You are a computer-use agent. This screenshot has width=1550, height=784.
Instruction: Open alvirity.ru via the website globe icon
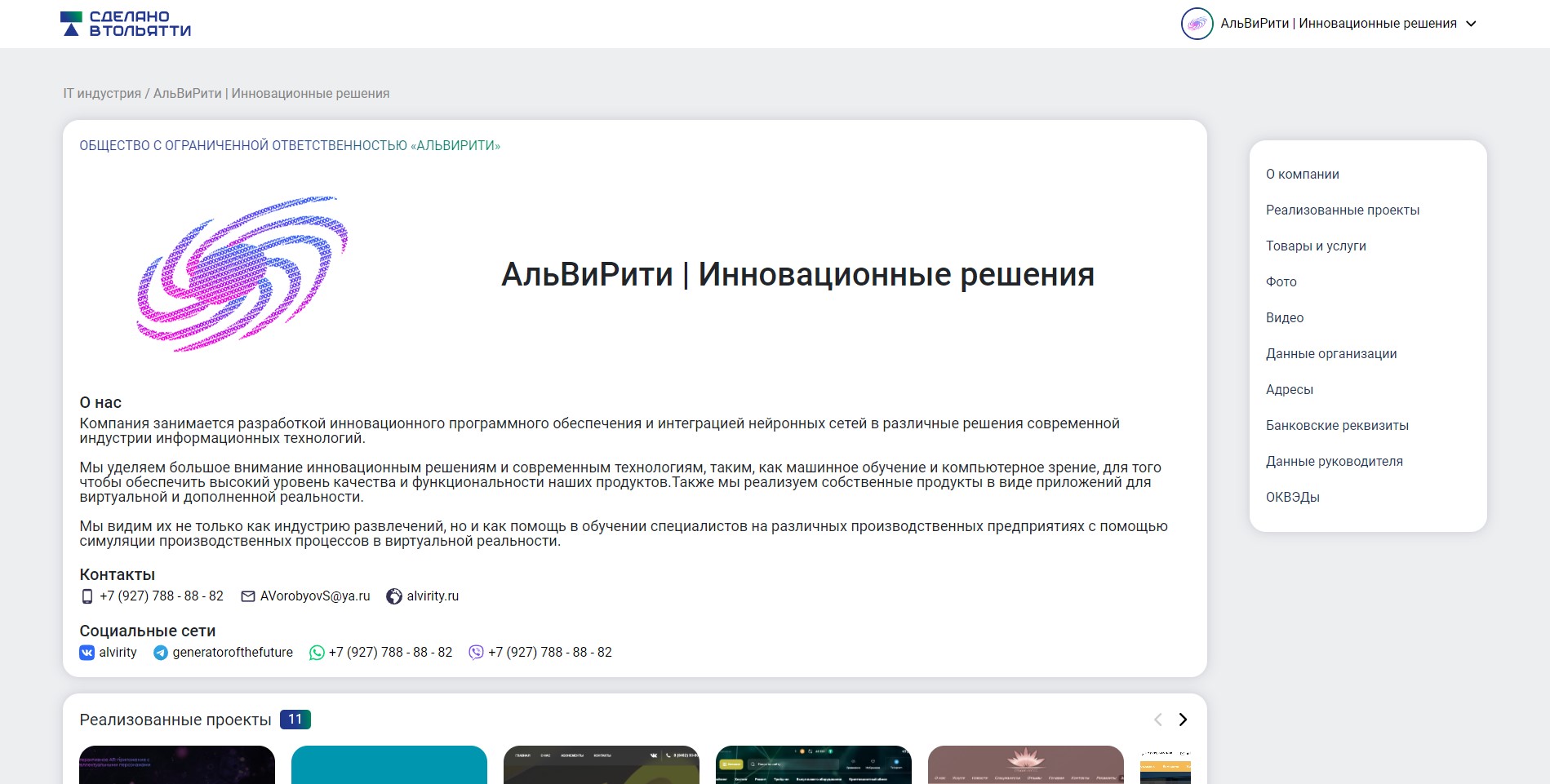[x=392, y=596]
